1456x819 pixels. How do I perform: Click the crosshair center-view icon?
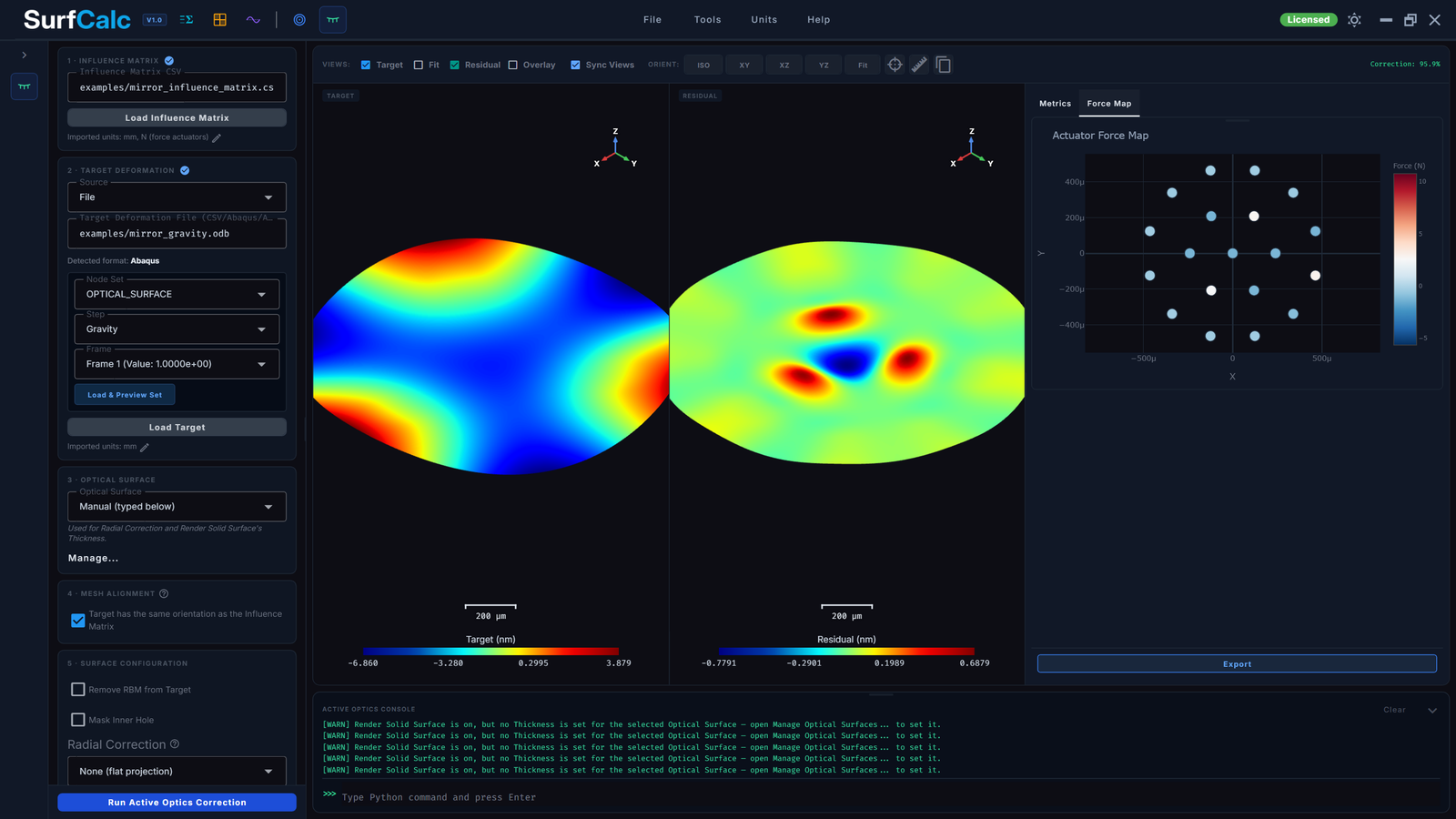[895, 65]
